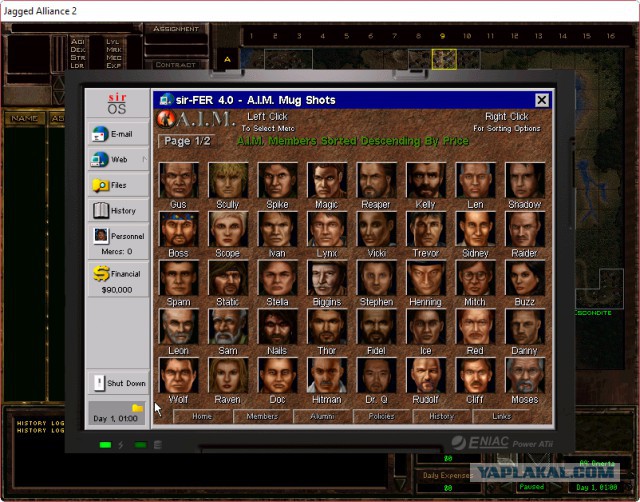Choose Scope mug shot
640x502 pixels.
pos(228,229)
